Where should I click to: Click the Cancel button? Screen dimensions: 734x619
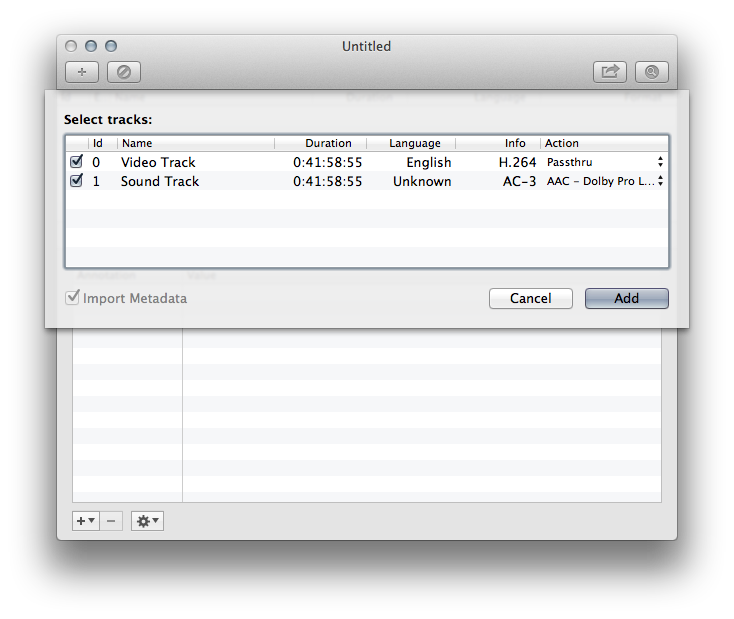click(x=530, y=298)
